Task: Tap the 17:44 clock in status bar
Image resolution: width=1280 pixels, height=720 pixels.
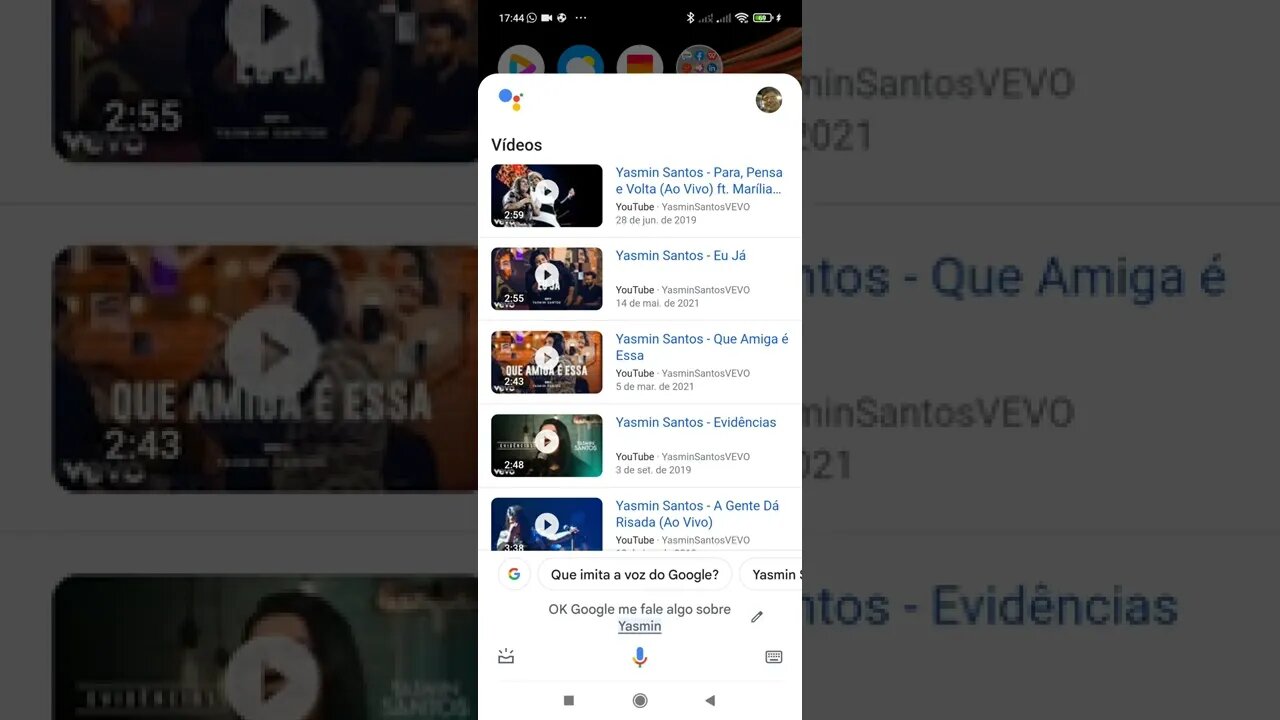Action: tap(511, 18)
